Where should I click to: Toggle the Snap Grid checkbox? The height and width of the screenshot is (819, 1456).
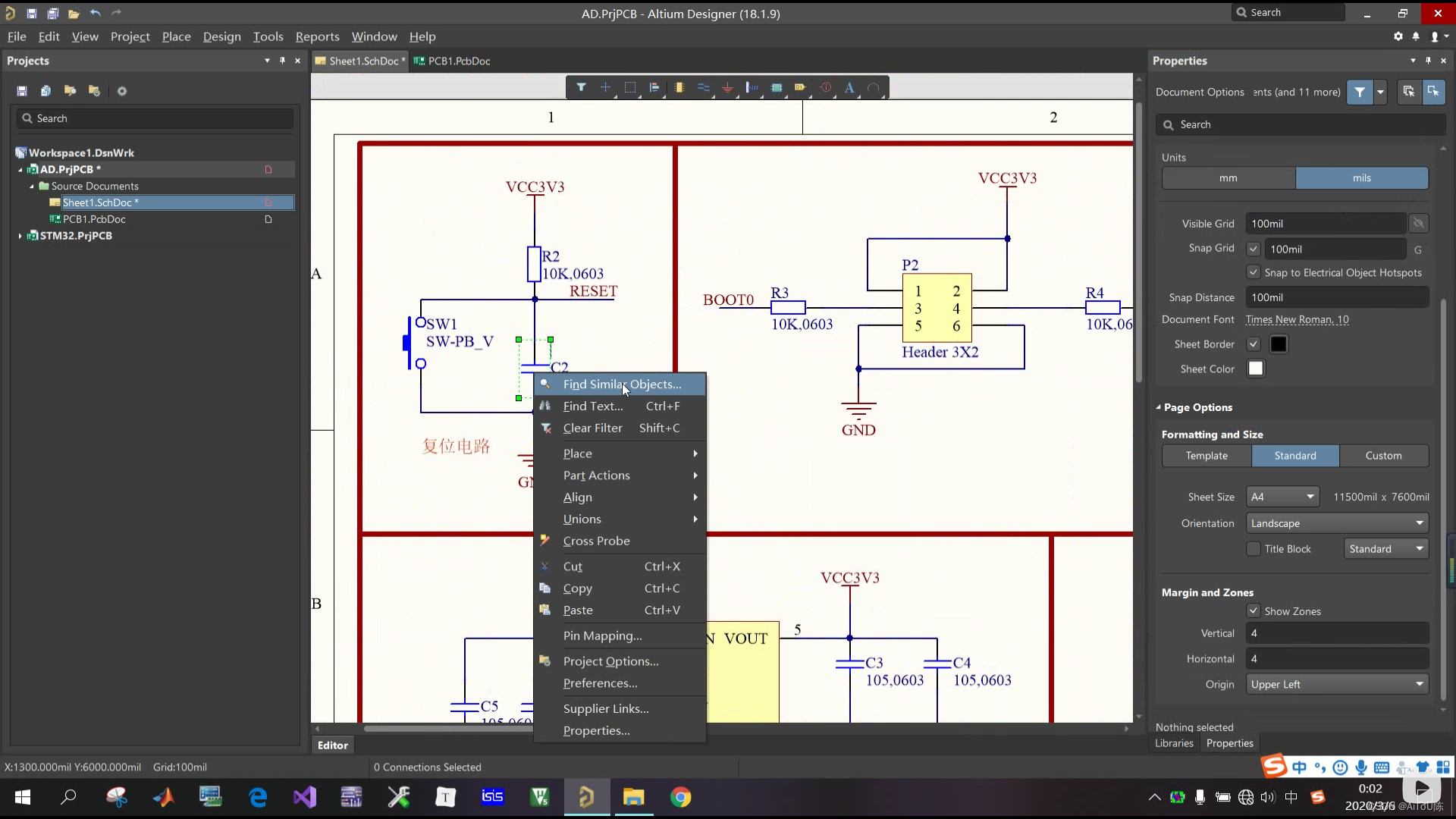[x=1254, y=249]
